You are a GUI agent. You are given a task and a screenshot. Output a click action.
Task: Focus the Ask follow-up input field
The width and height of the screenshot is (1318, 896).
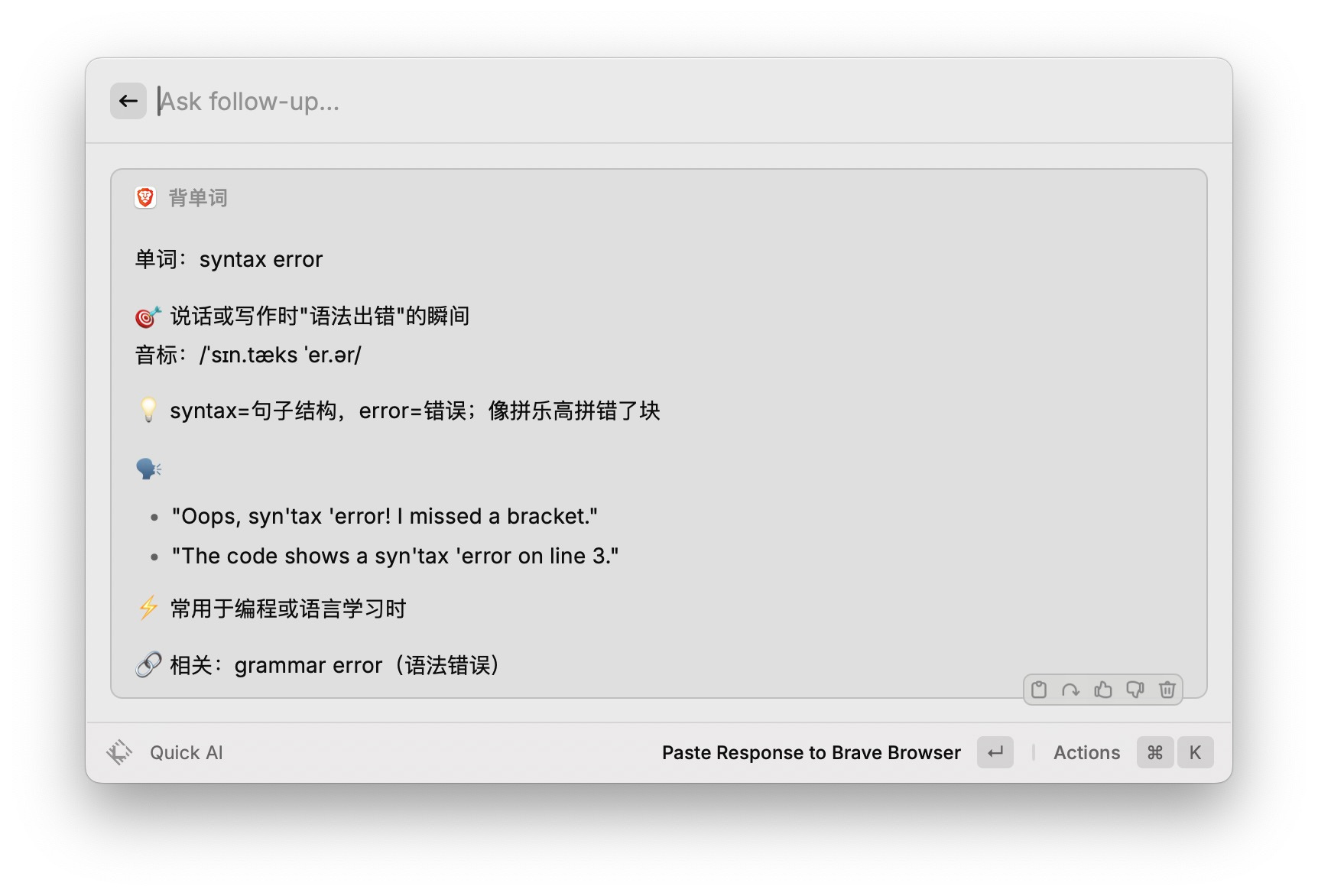[x=680, y=101]
